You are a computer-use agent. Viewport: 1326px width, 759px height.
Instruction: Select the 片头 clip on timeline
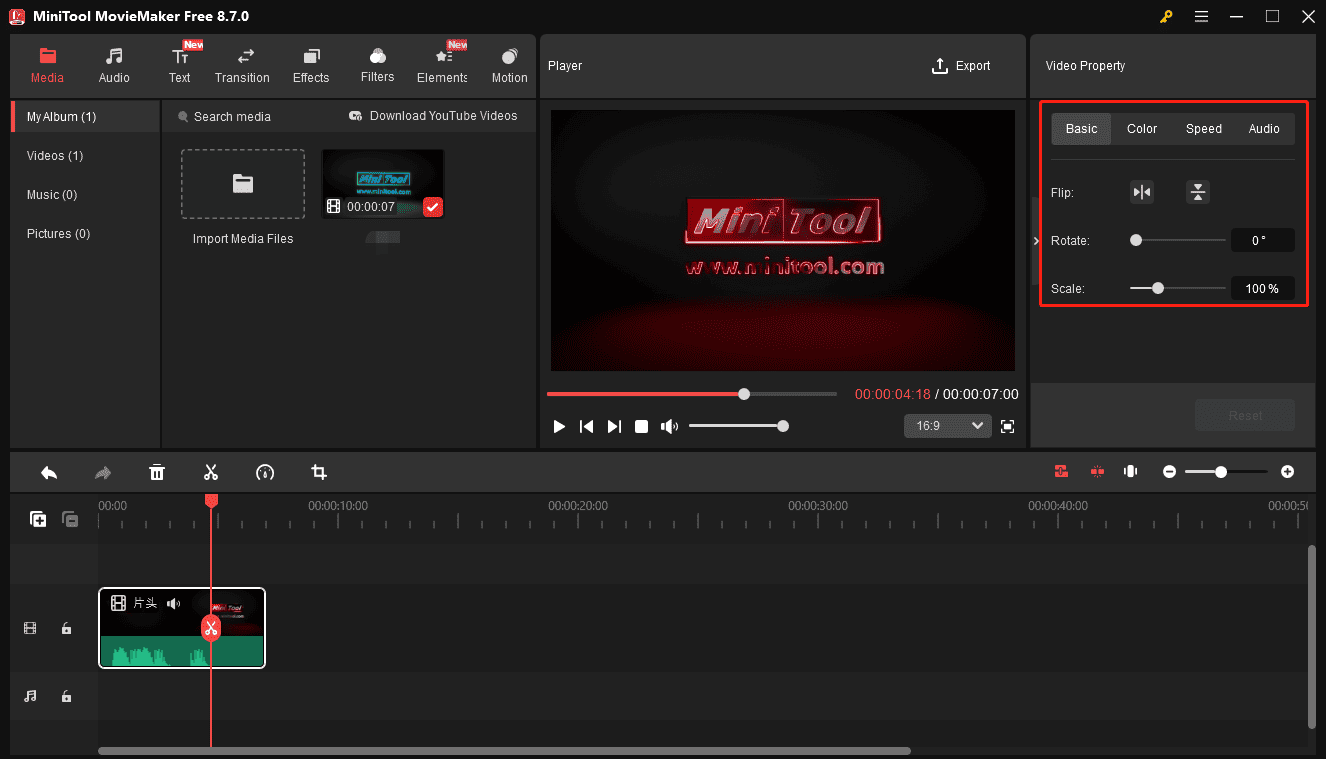(182, 628)
